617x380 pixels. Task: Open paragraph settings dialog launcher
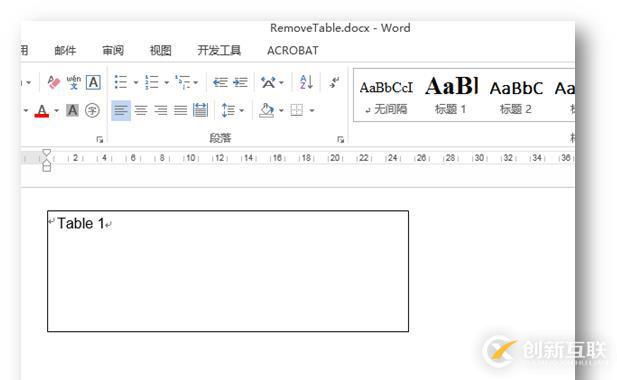click(340, 139)
